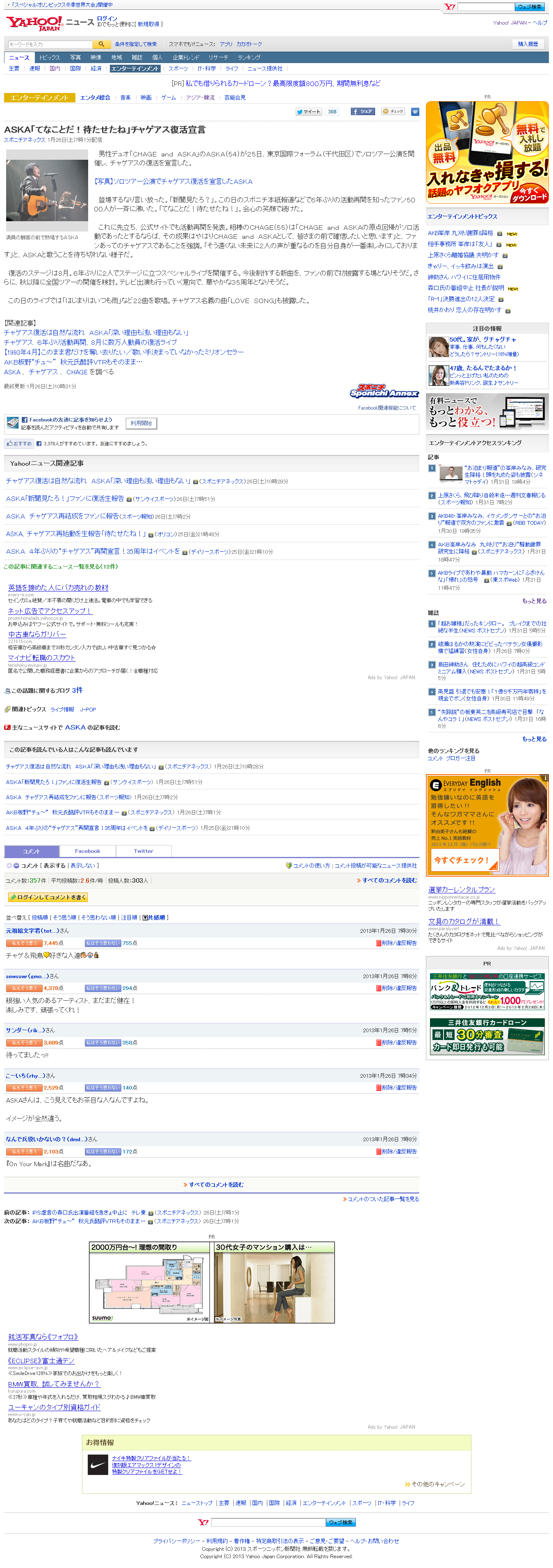
Task: Click the yellow magnifier search button
Action: click(x=101, y=44)
